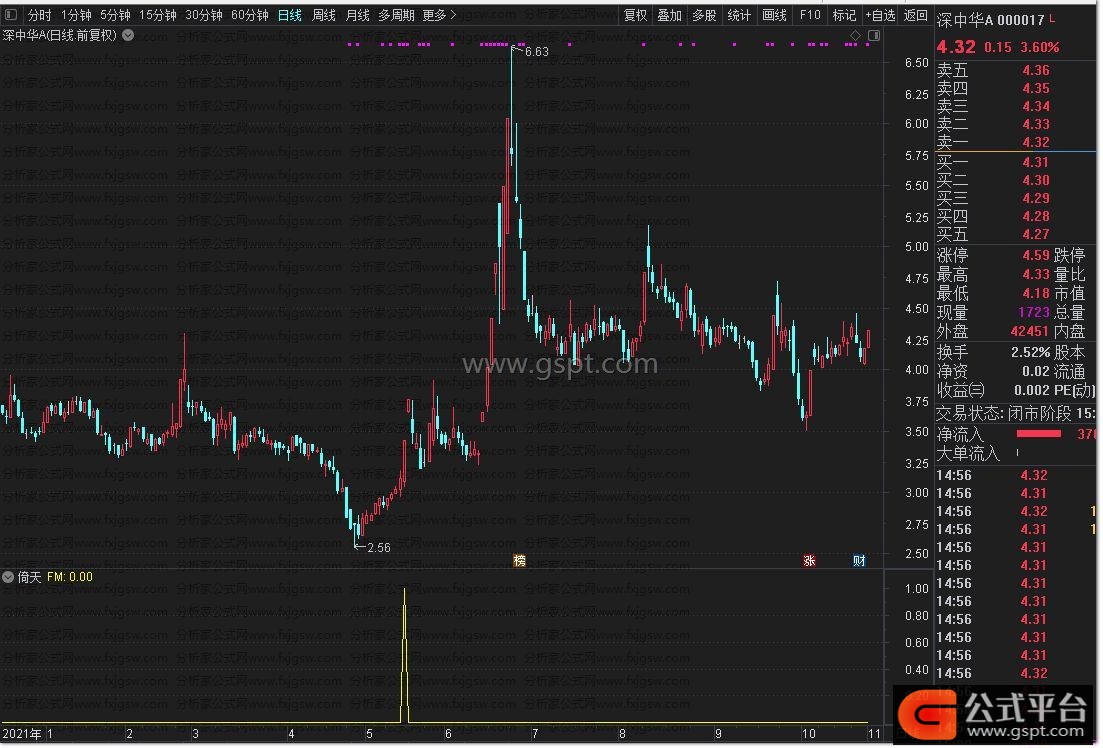Click the 画线 draw line button
Image resolution: width=1103 pixels, height=748 pixels.
coord(774,15)
